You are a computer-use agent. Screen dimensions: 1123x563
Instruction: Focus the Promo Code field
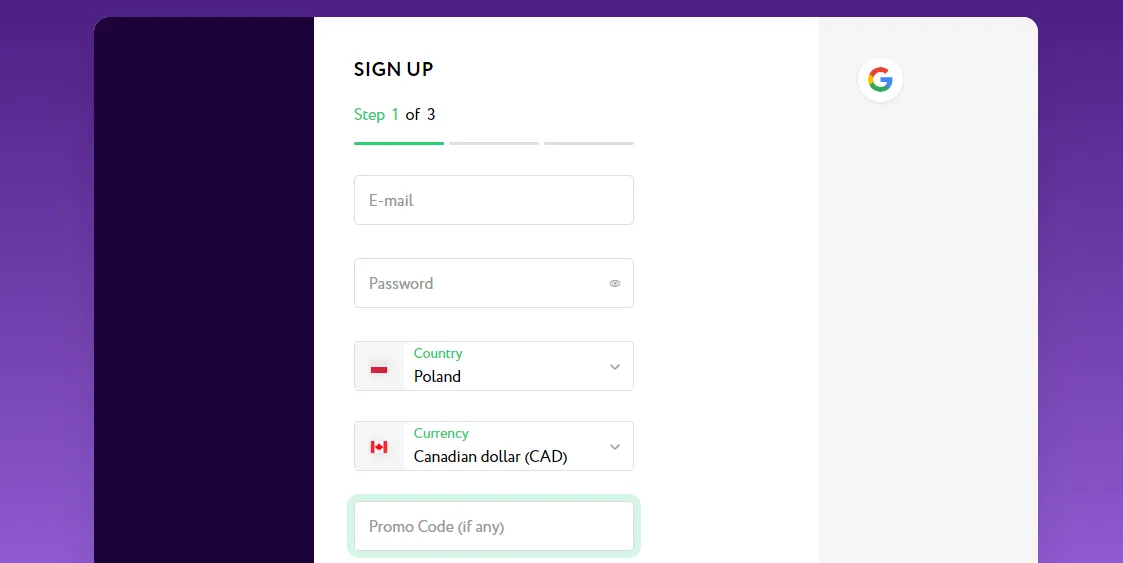(x=493, y=526)
